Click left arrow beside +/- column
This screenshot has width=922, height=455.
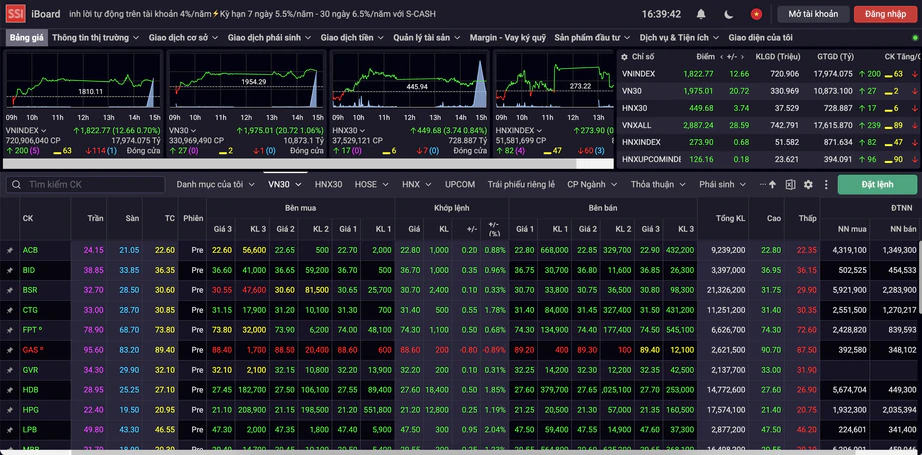[x=721, y=57]
